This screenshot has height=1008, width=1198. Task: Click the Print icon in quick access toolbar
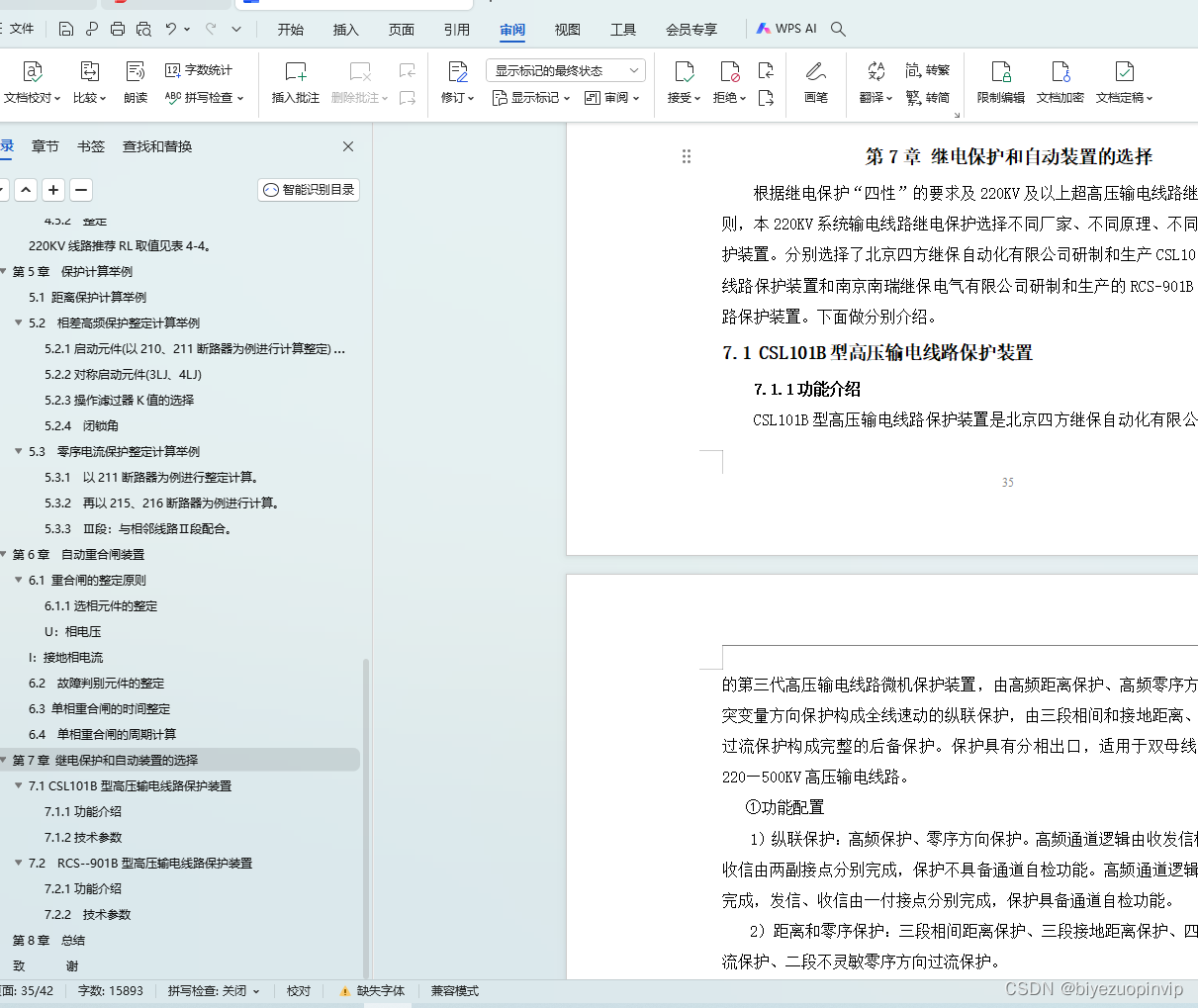pyautogui.click(x=118, y=29)
